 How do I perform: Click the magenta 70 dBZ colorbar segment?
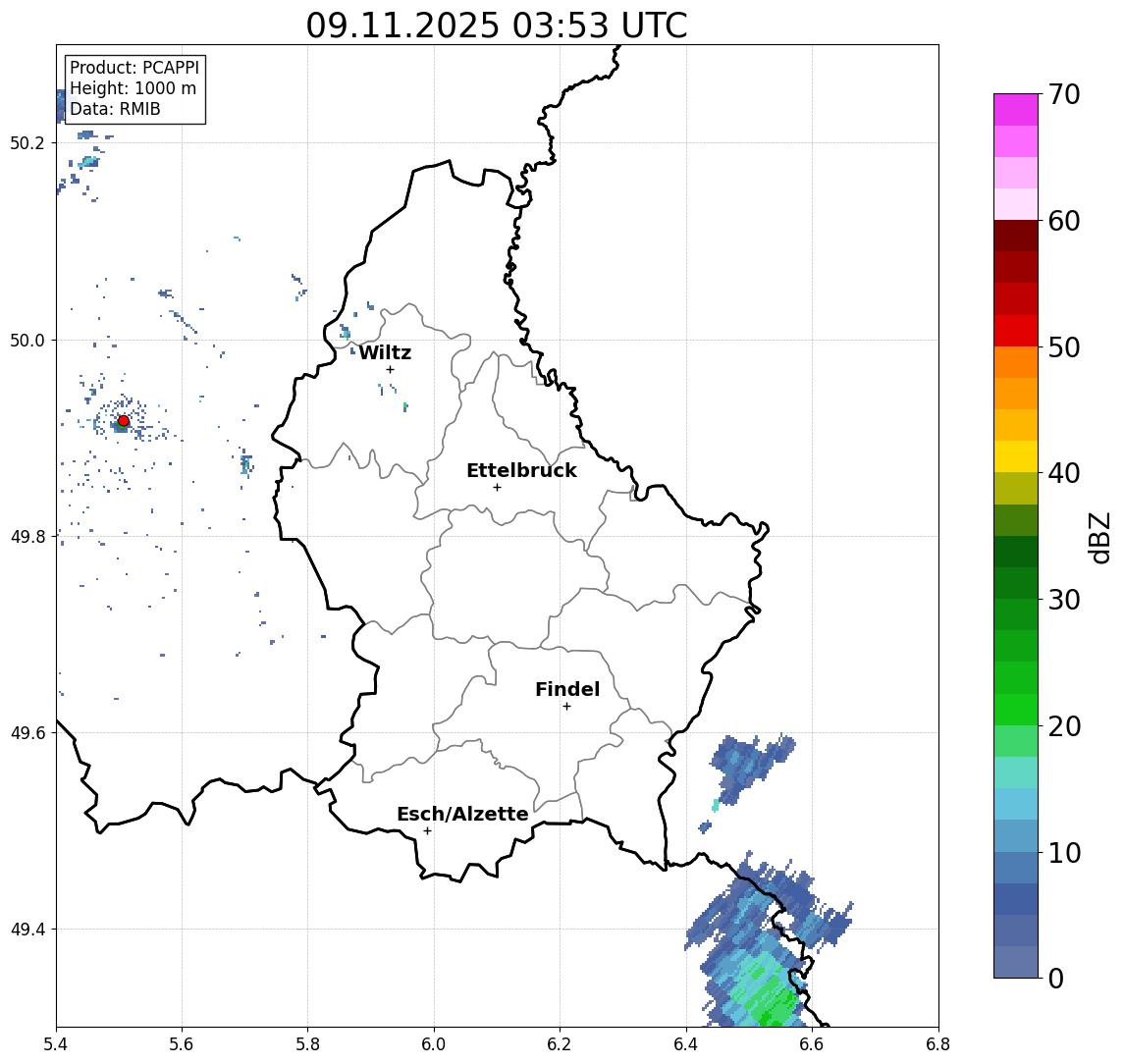pyautogui.click(x=1016, y=110)
